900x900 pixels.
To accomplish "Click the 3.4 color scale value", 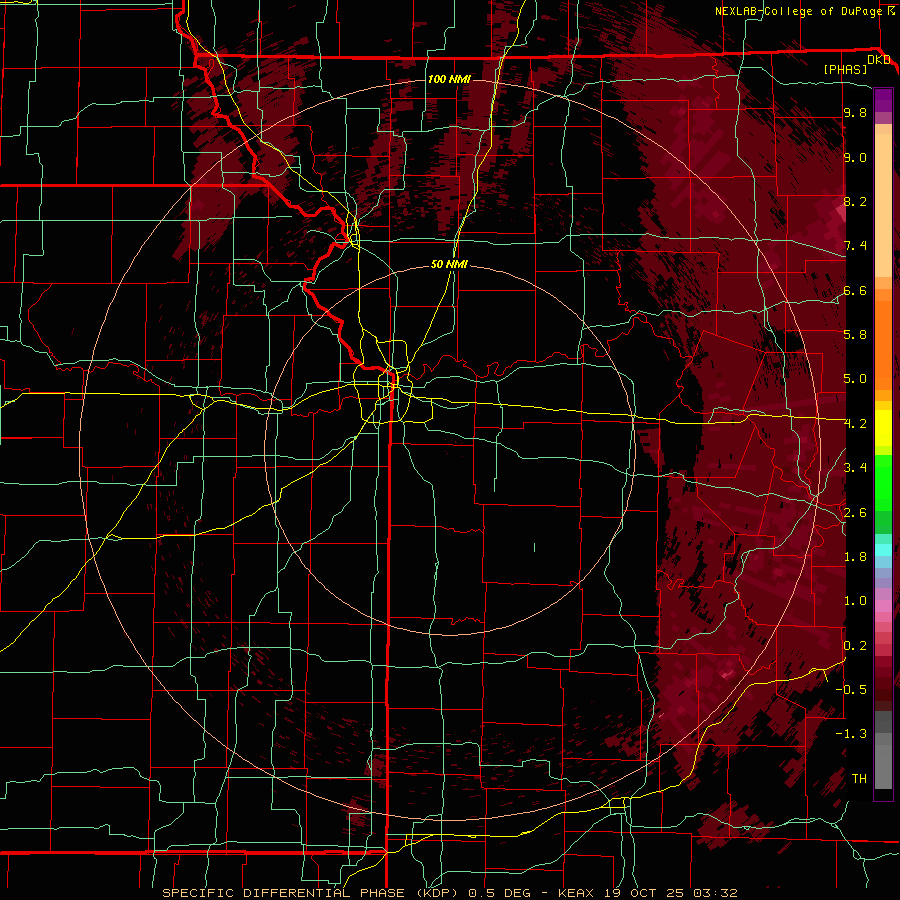I will (855, 468).
